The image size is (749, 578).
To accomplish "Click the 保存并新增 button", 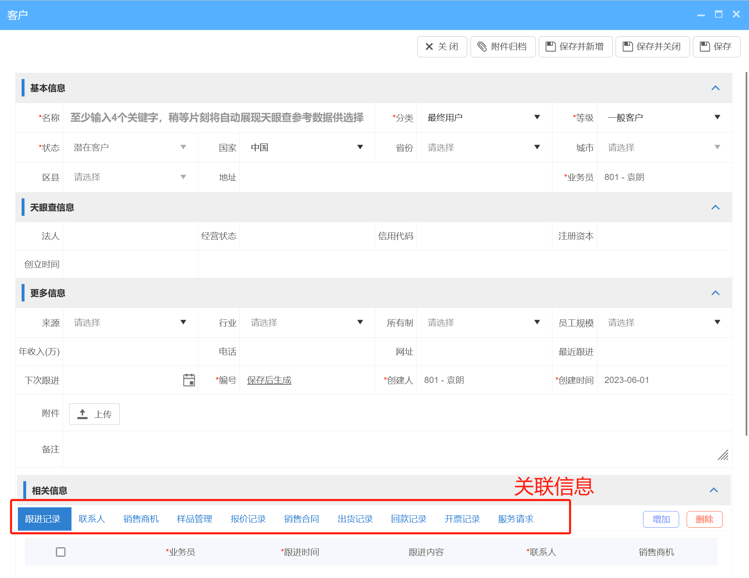I will coord(575,47).
